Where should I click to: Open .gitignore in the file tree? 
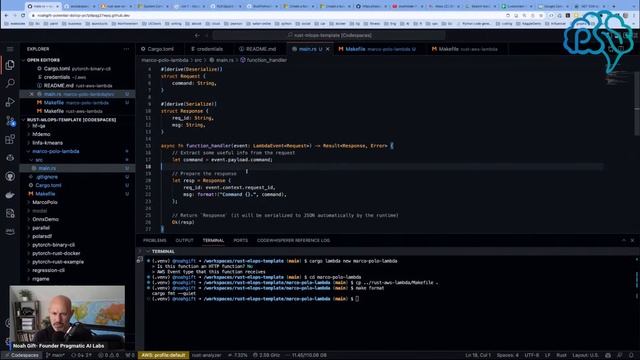point(78,177)
